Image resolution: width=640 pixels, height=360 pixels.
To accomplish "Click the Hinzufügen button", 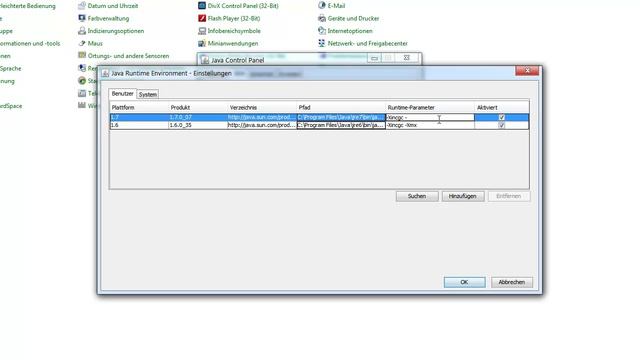I will (462, 196).
